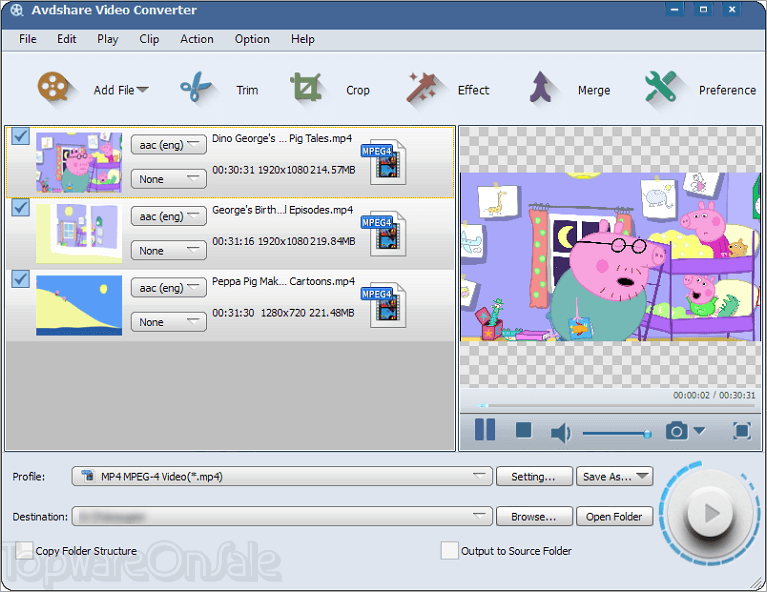Click the Profile MP4 file icon
767x592 pixels.
tap(88, 476)
